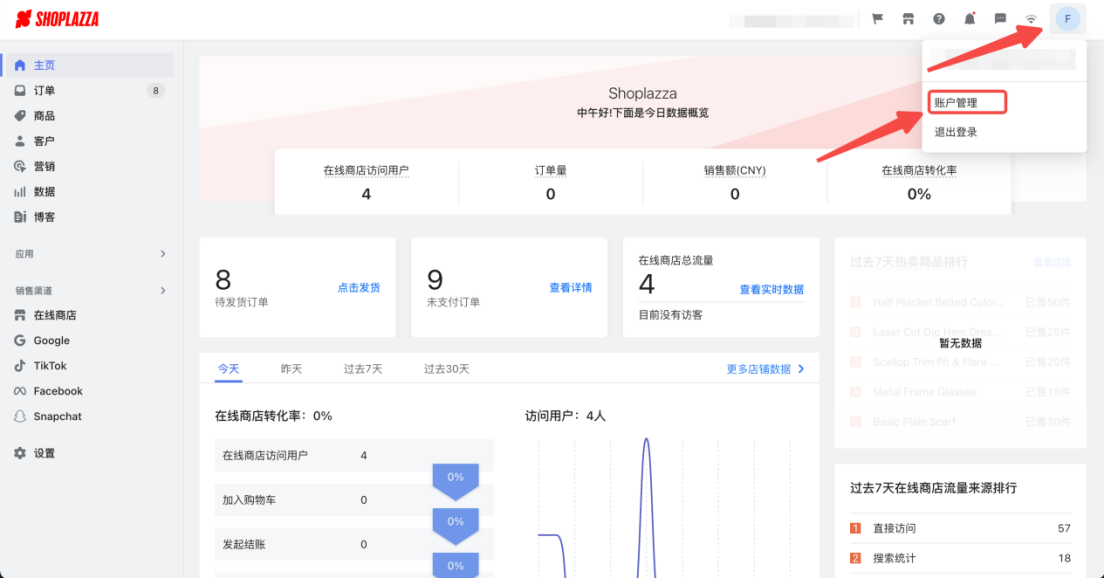Image resolution: width=1104 pixels, height=578 pixels.
Task: Click the 在线商店总流量 heading
Action: 676,260
